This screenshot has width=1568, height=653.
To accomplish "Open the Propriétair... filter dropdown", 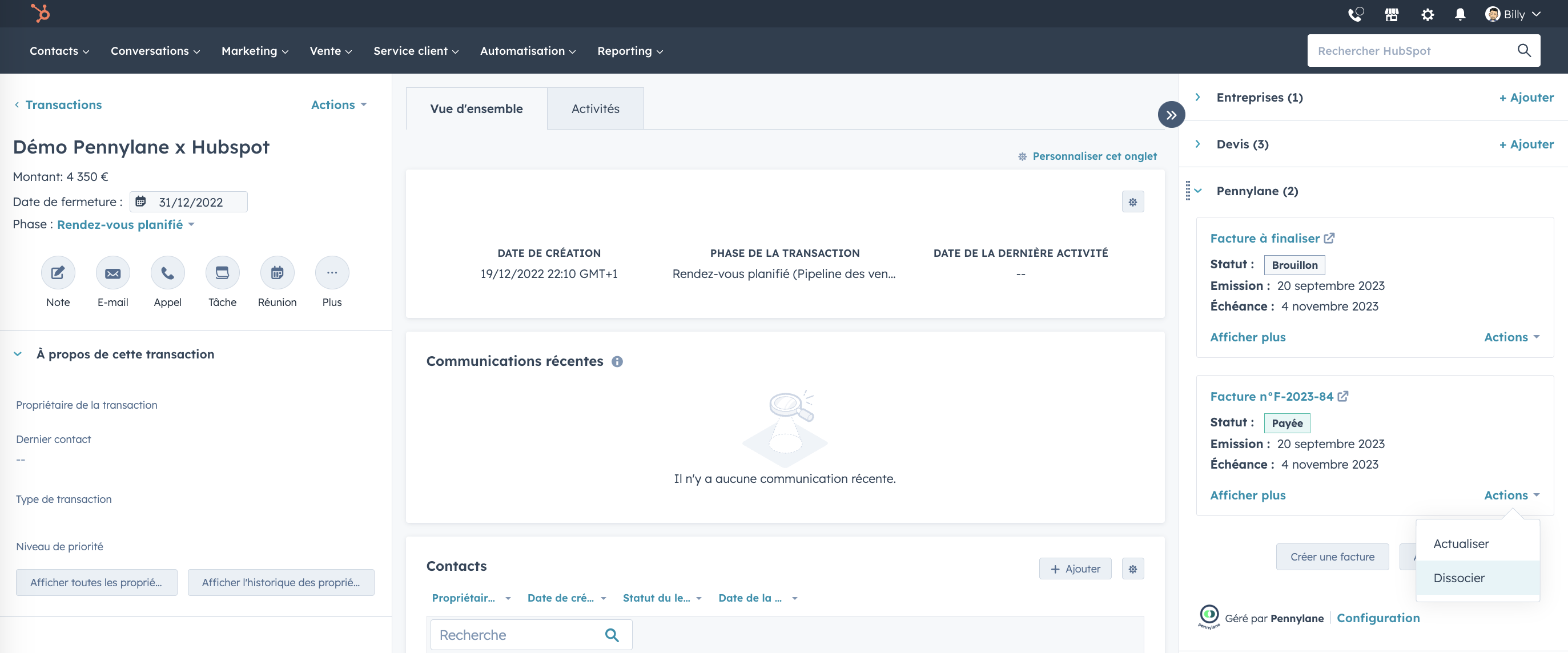I will click(471, 598).
